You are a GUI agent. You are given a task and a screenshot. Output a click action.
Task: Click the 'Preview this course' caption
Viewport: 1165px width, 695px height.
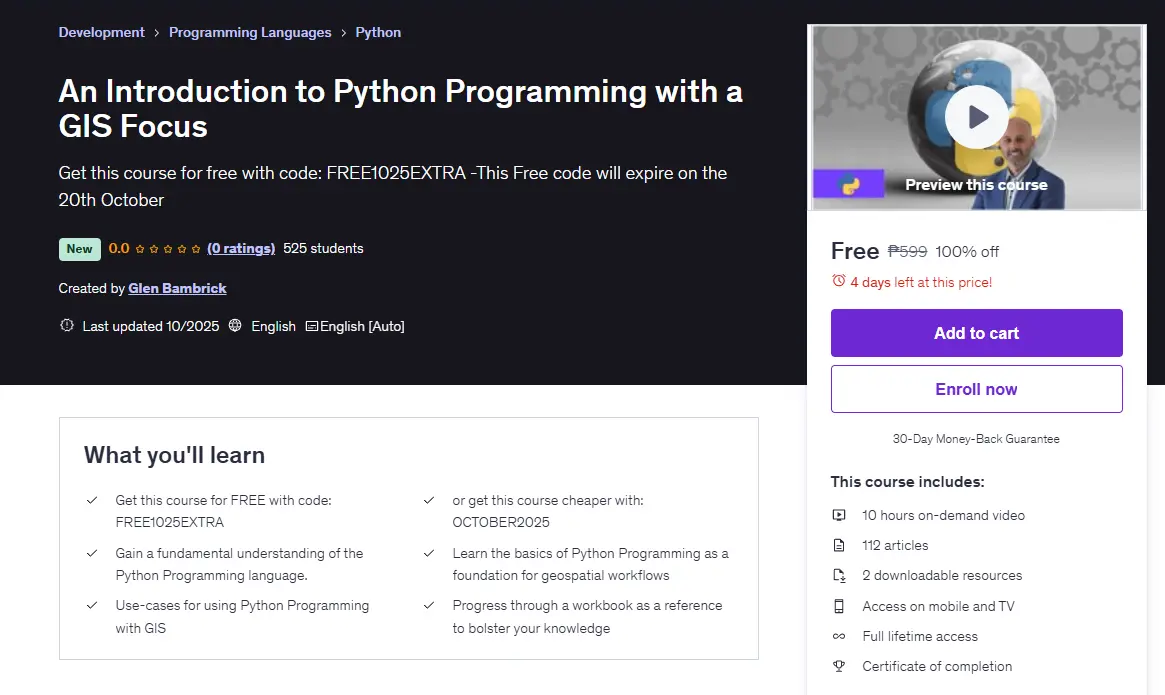coord(976,184)
